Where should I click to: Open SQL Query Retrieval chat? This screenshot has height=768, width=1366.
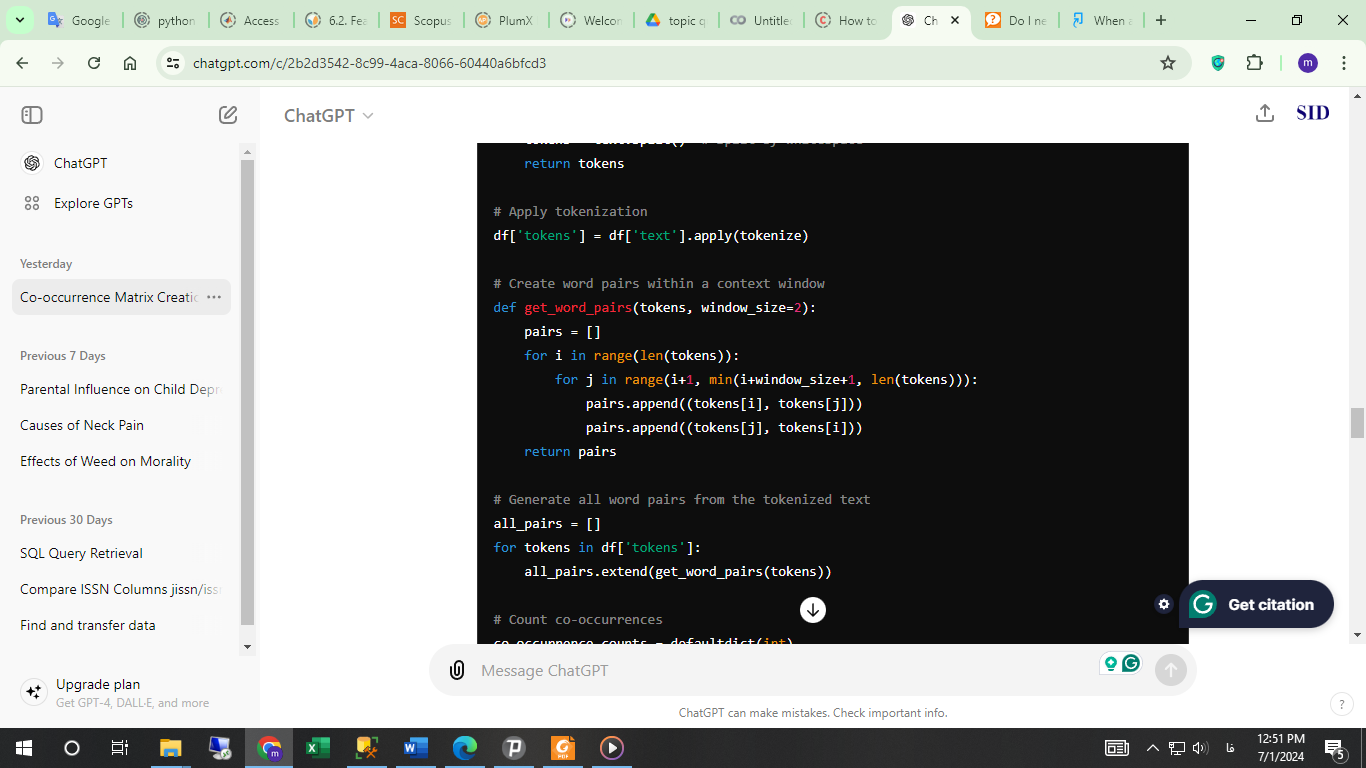(x=81, y=553)
